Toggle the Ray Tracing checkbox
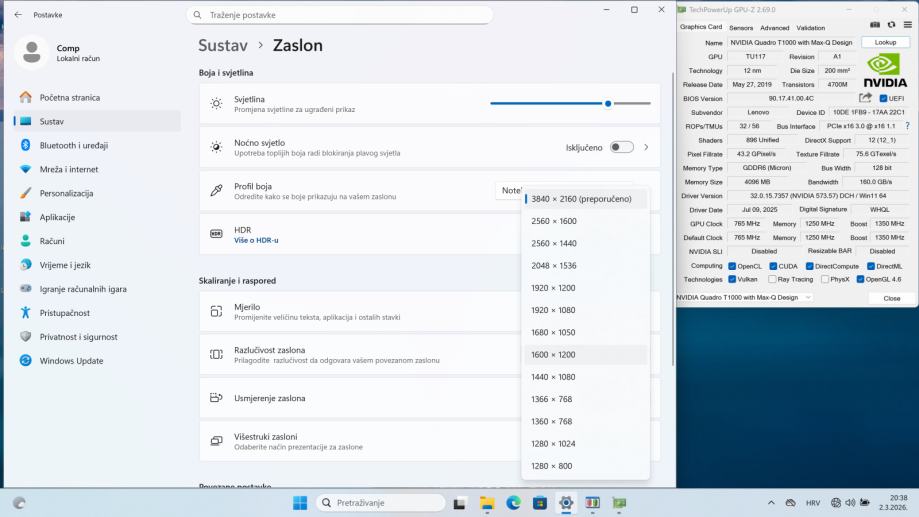 [x=772, y=279]
